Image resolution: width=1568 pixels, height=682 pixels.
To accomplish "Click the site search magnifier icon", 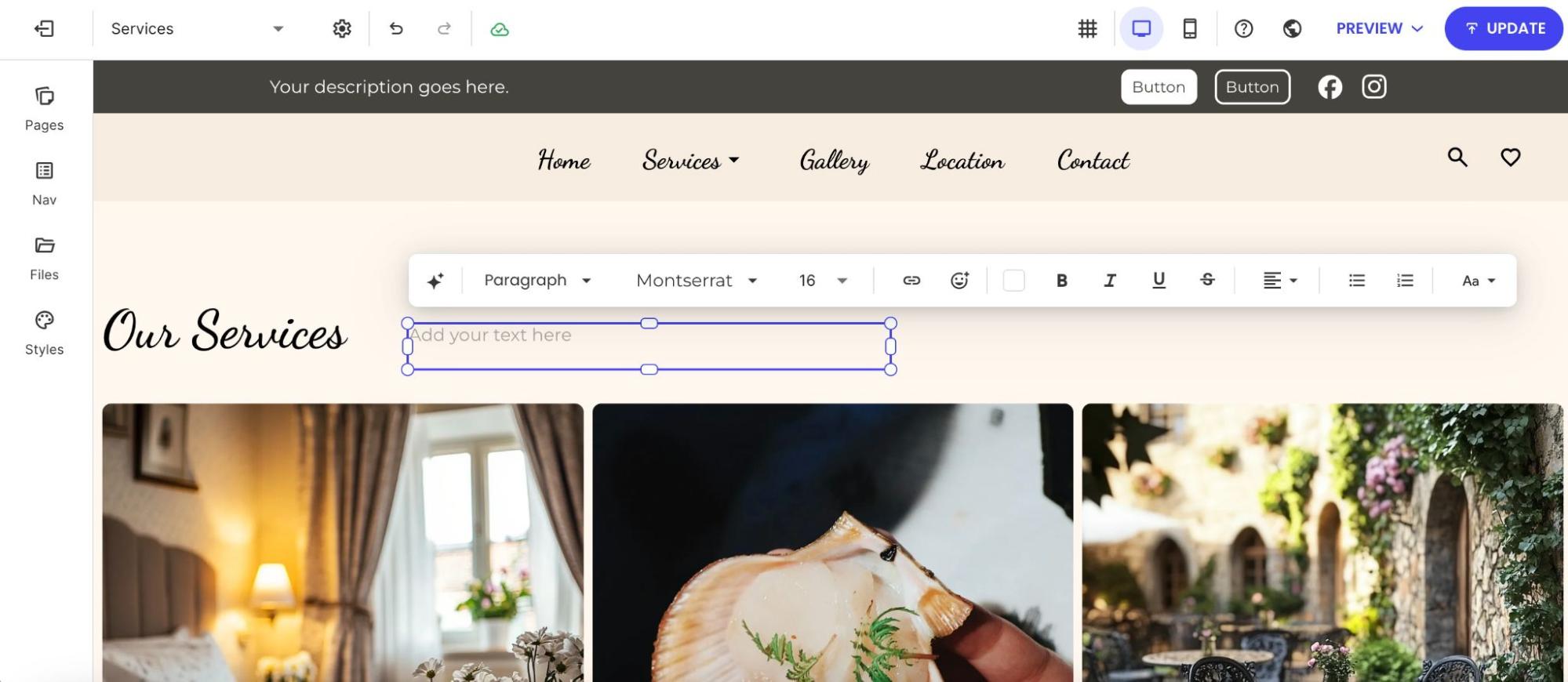I will tap(1457, 157).
